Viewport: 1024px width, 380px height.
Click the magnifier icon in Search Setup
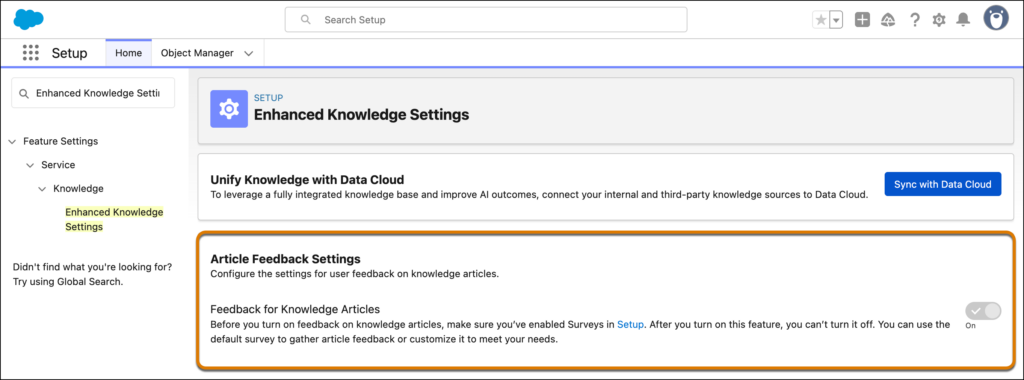(x=306, y=20)
